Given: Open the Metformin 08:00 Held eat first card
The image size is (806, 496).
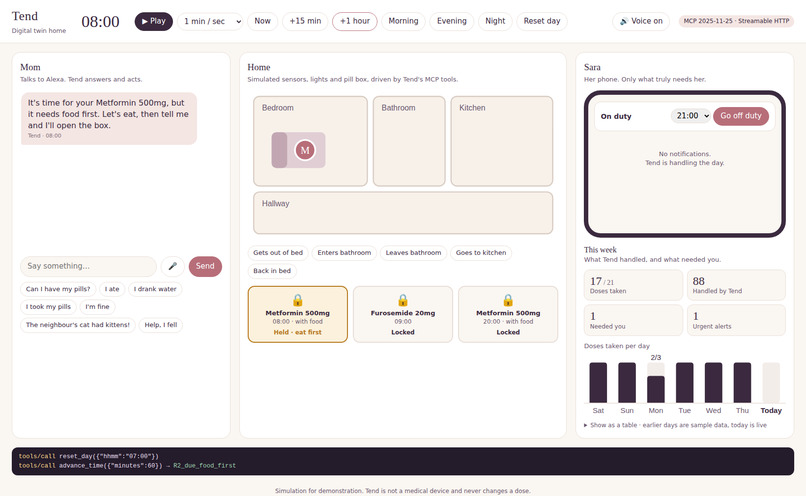Looking at the screenshot, I should click(298, 314).
